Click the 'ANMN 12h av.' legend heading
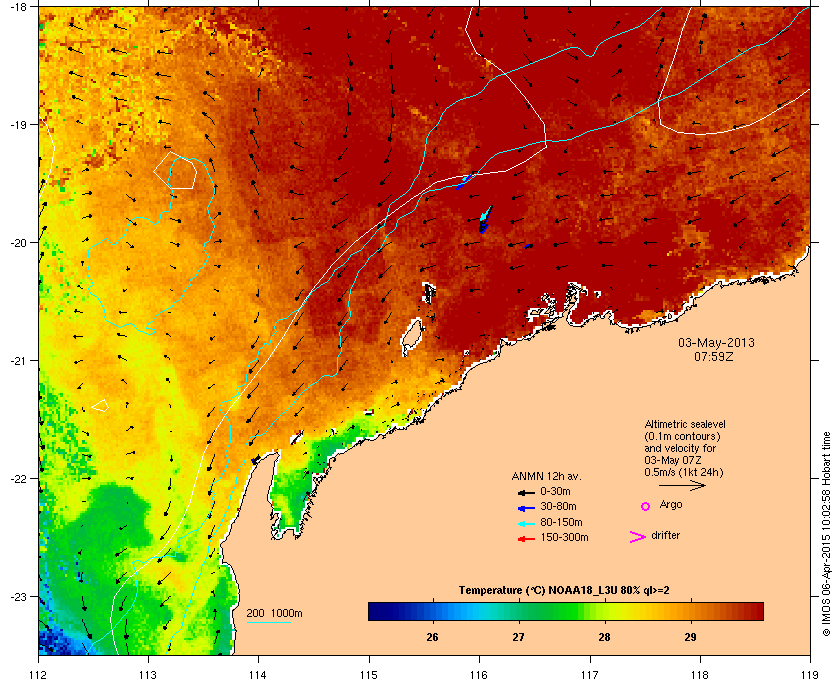Viewport: 840px width, 680px height. pyautogui.click(x=546, y=476)
